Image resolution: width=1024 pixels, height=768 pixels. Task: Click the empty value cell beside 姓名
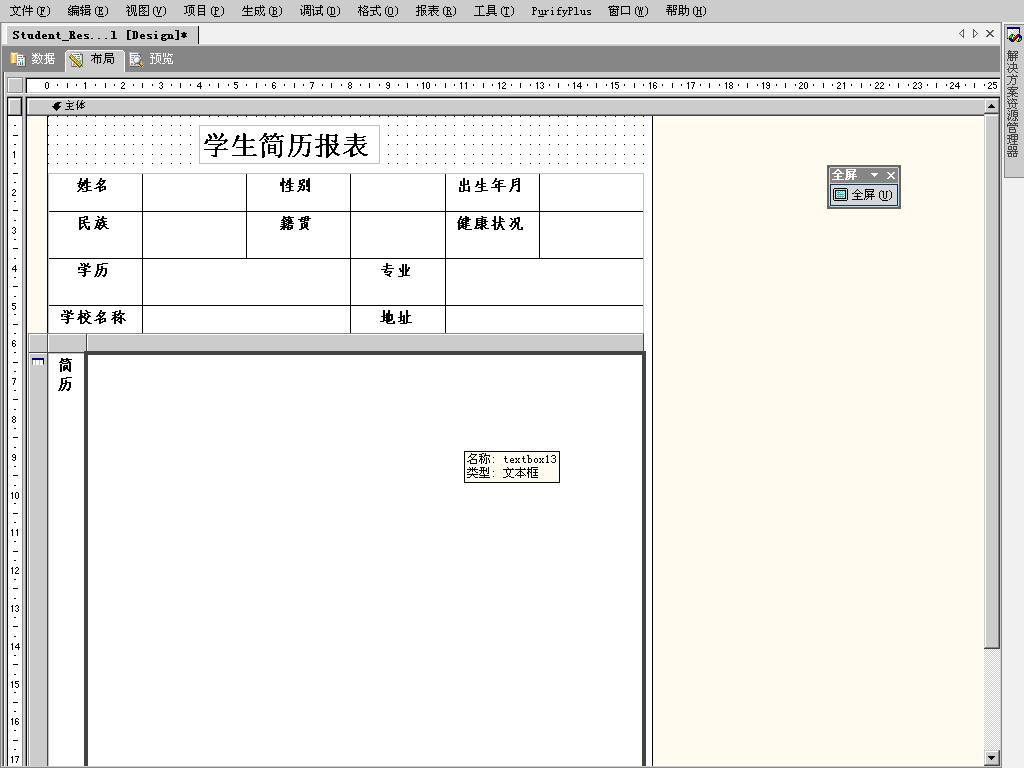(x=195, y=193)
